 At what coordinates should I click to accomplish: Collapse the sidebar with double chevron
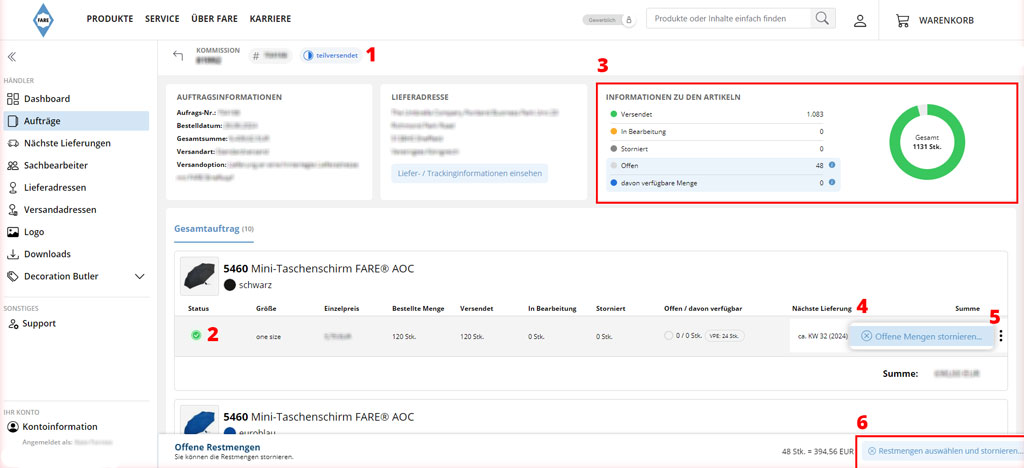(x=12, y=57)
